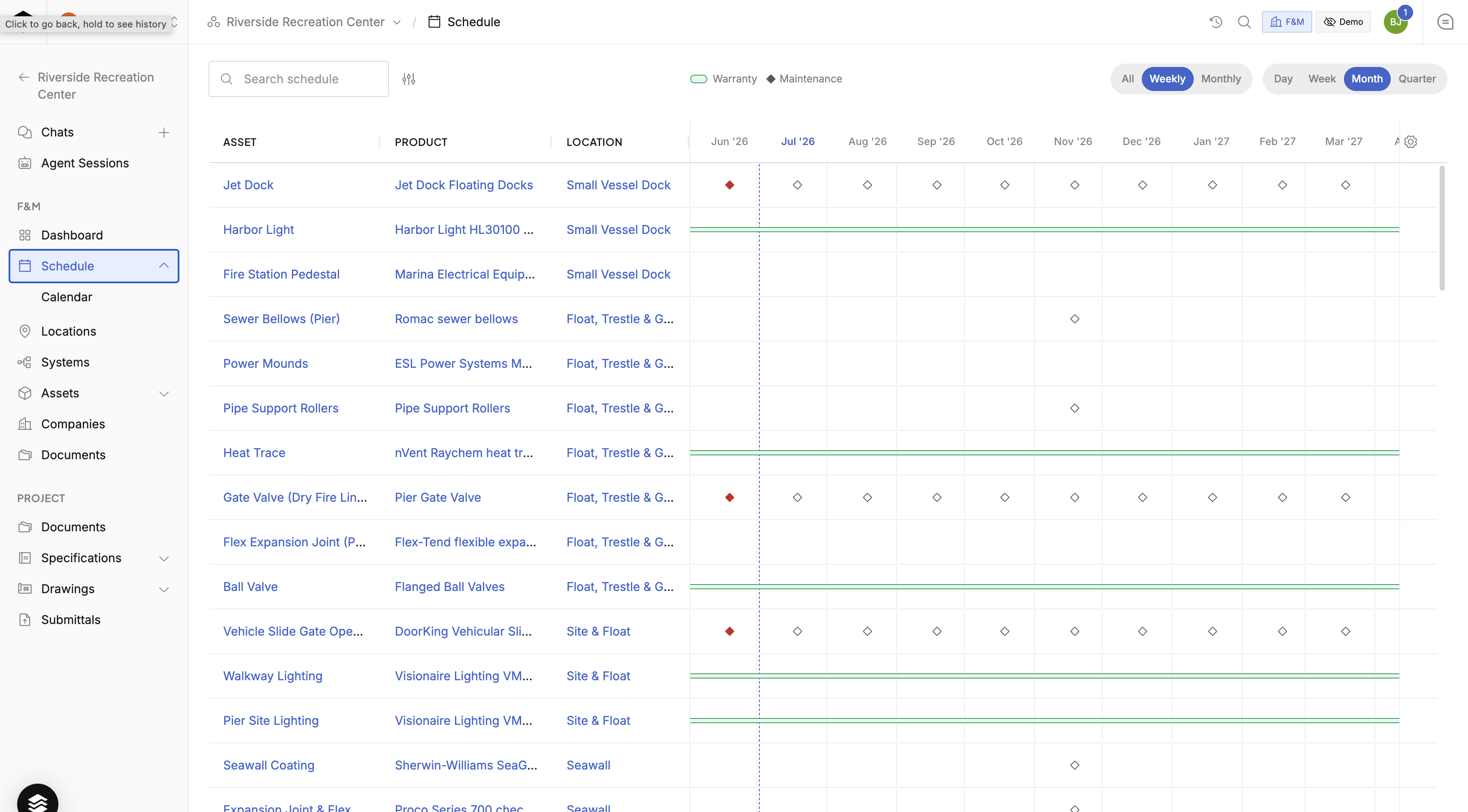
Task: Click Ball Valve green warranty bar
Action: point(1044,587)
